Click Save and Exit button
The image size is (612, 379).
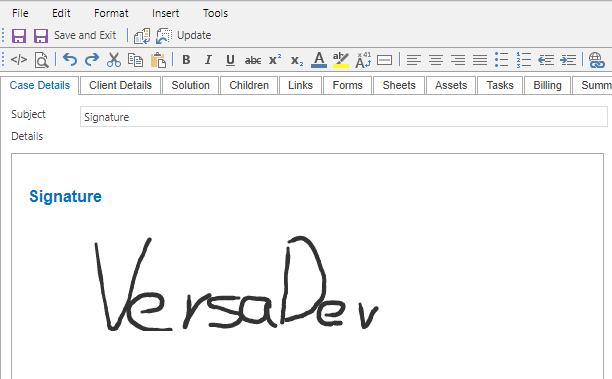point(75,36)
